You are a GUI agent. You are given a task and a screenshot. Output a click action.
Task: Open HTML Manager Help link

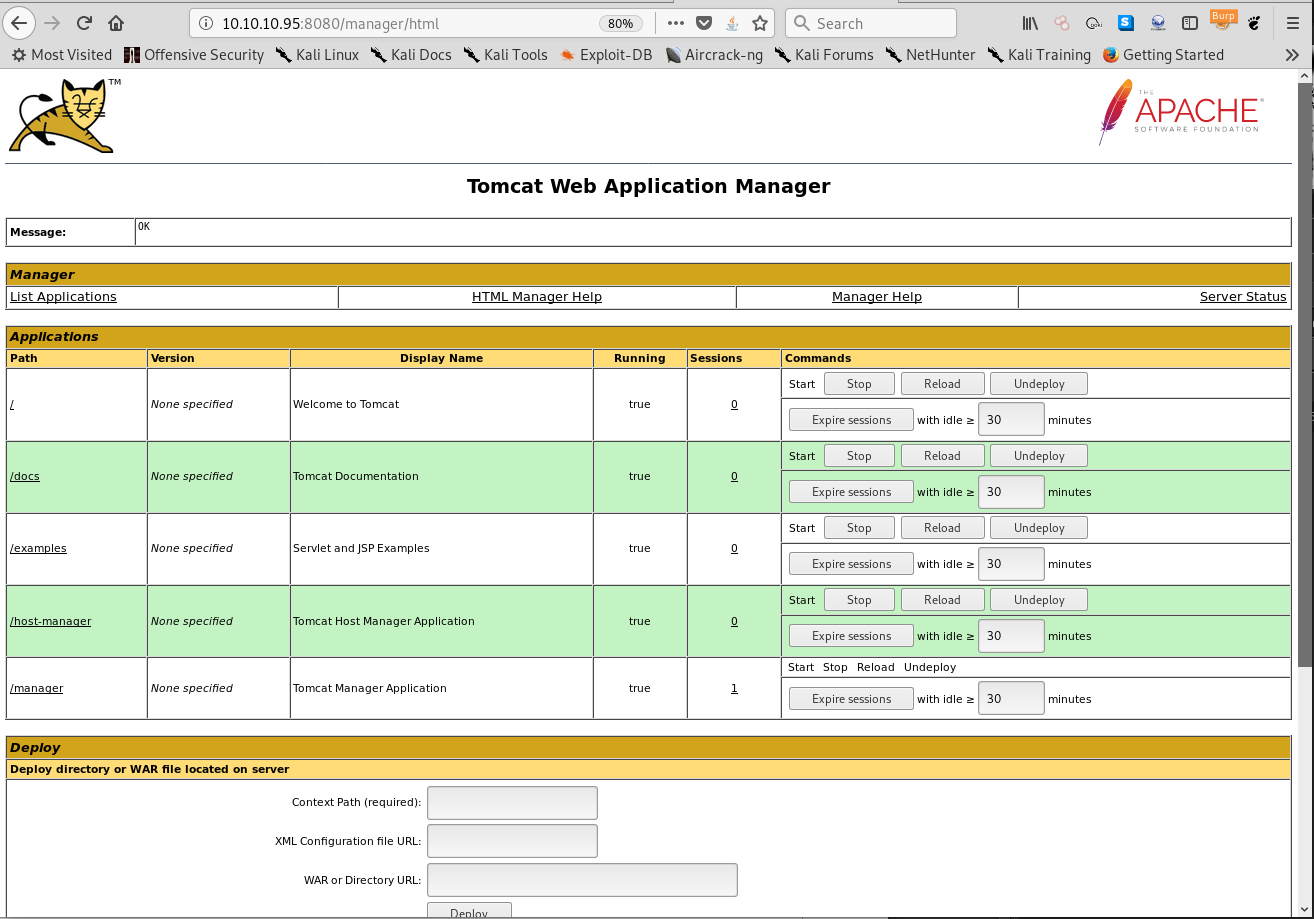coord(537,297)
